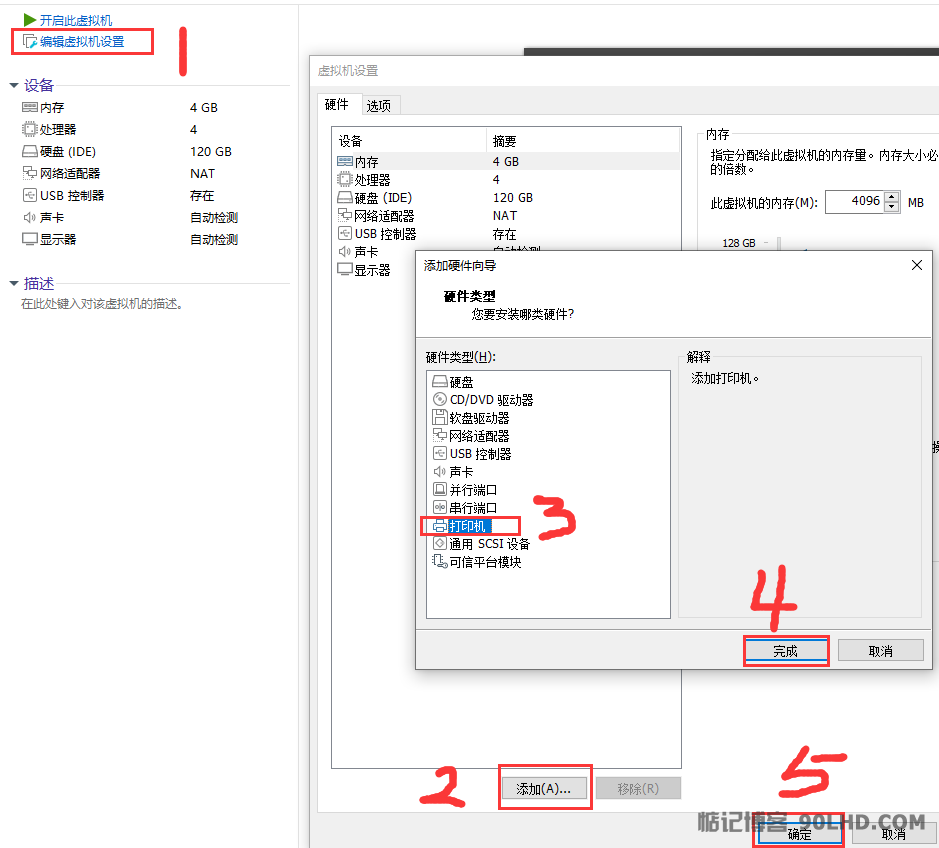Choose 网络适配器 icon in wizard list
Viewport: 939px width, 848px height.
click(x=440, y=435)
